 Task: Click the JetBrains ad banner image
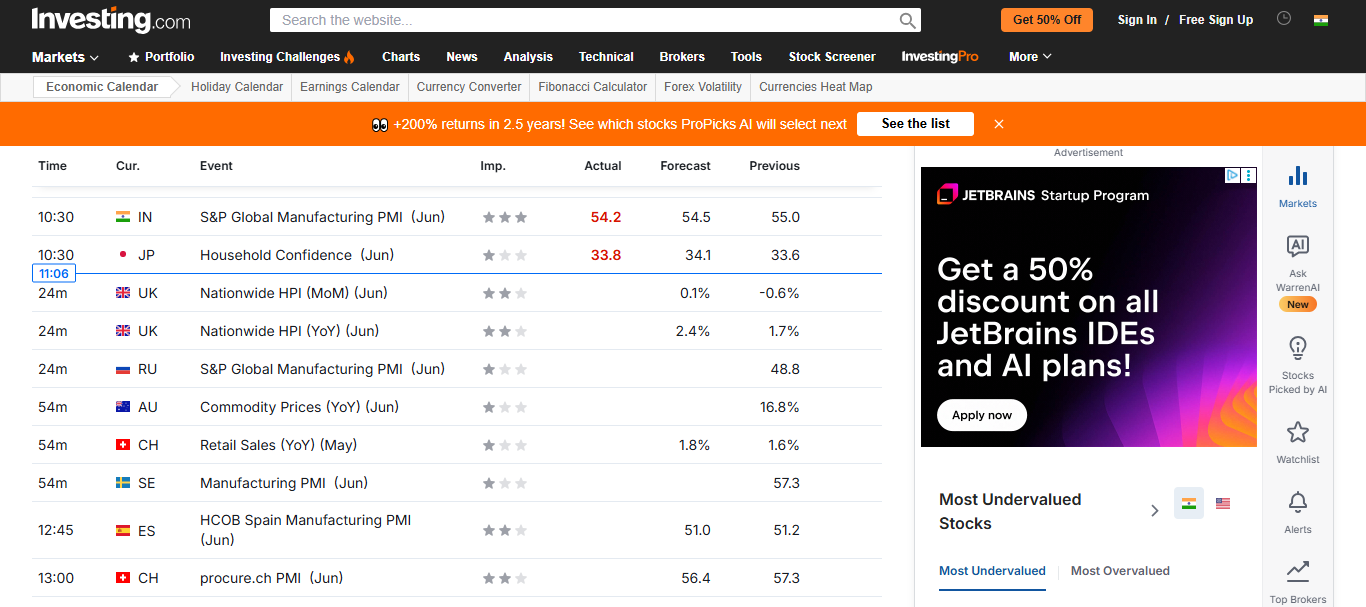click(1089, 307)
